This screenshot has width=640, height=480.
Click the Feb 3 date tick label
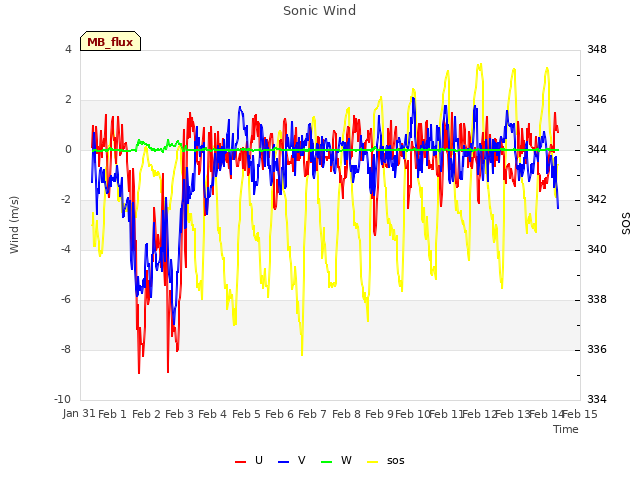click(x=179, y=414)
